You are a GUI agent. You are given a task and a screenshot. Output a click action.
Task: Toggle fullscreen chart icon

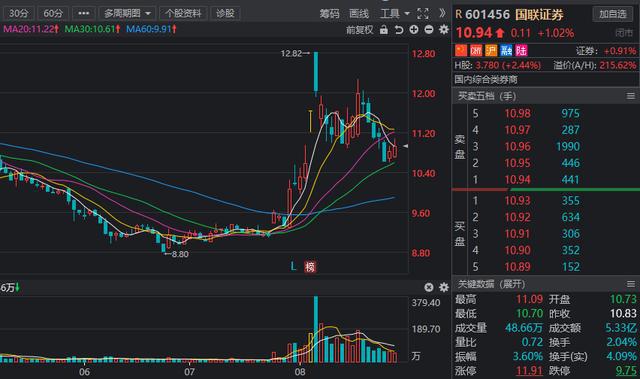423,14
